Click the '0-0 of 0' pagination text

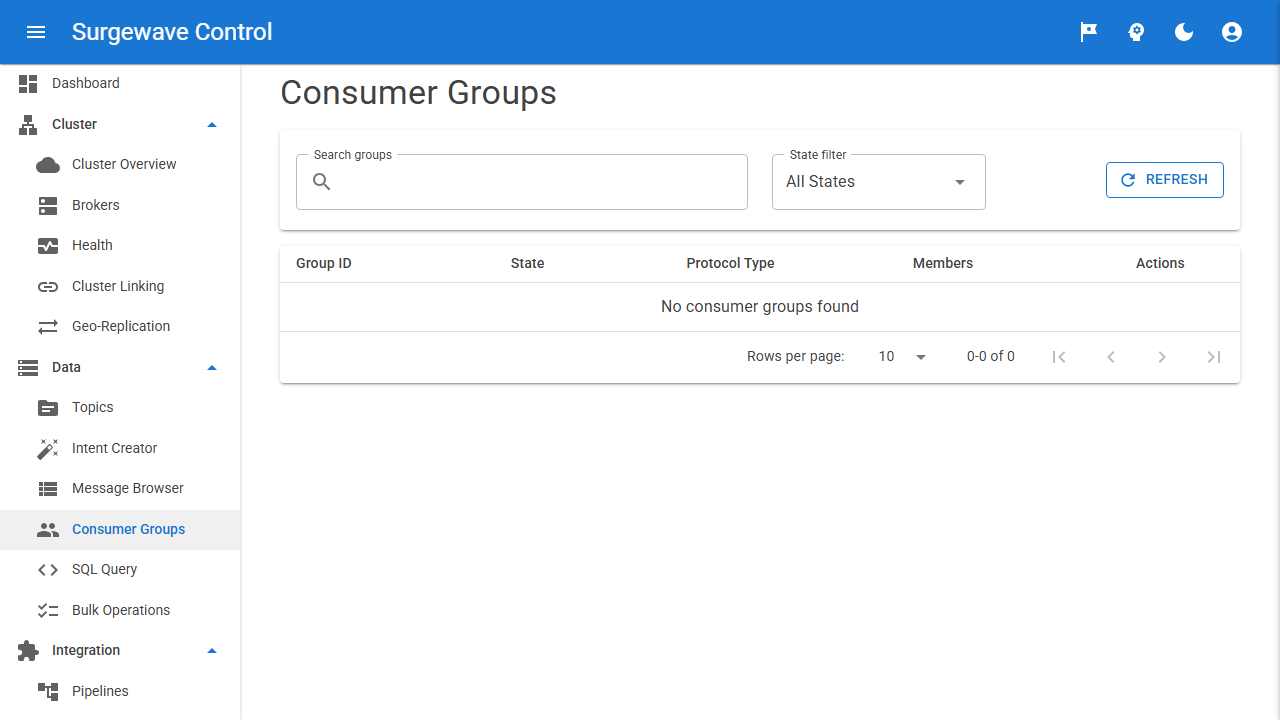991,357
